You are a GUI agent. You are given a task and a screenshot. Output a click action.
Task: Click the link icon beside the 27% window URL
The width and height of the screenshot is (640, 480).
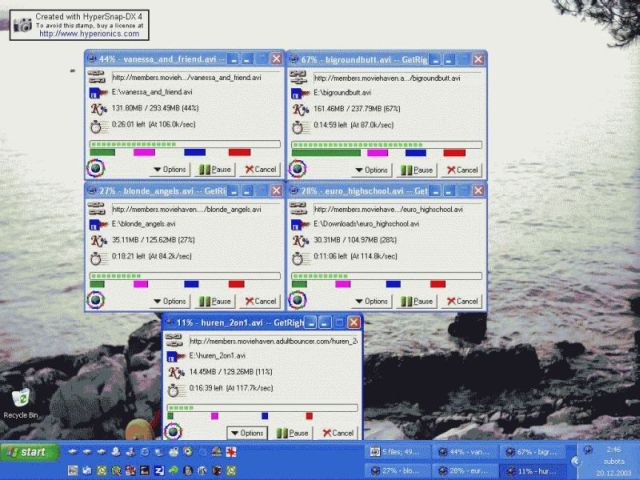tap(96, 209)
